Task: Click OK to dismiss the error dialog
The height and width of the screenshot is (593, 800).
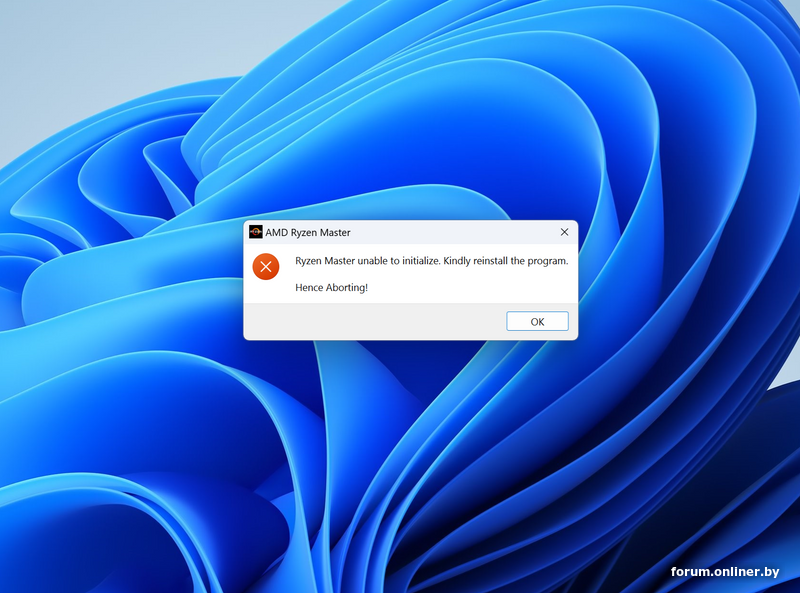Action: (x=537, y=322)
